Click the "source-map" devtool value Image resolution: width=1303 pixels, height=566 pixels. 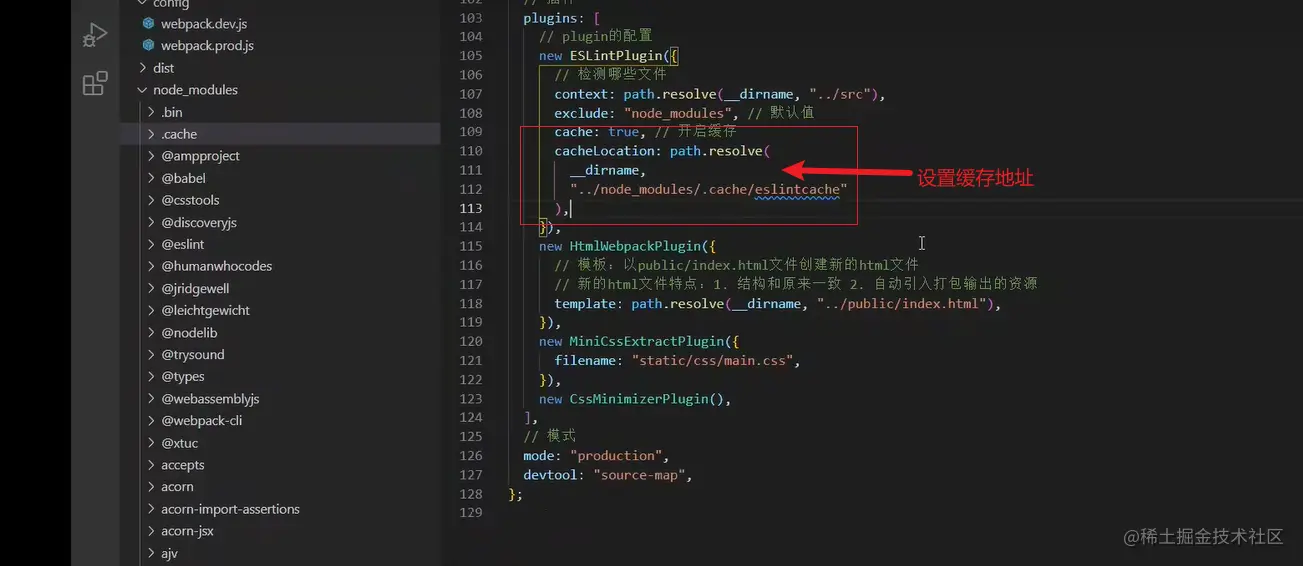pos(639,474)
